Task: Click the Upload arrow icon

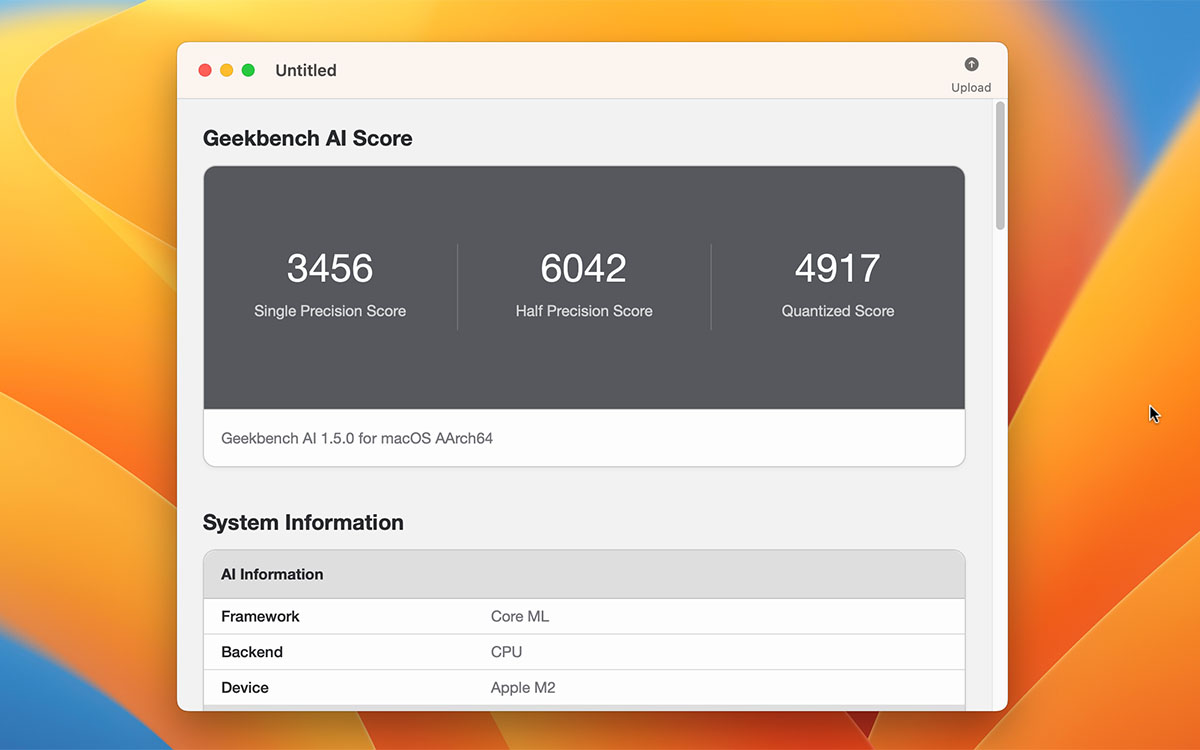Action: coord(971,64)
